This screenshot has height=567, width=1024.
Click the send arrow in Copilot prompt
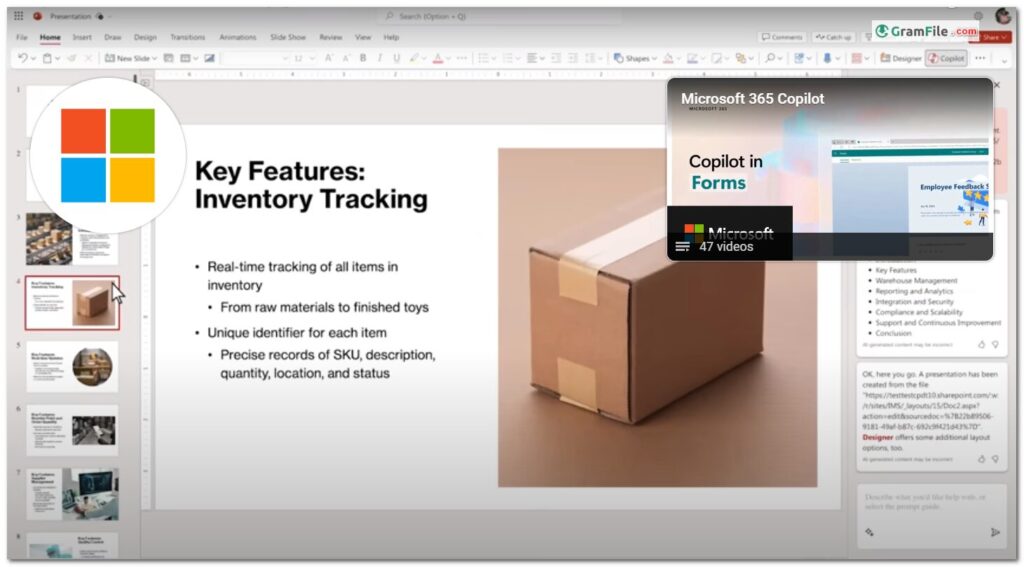(995, 532)
